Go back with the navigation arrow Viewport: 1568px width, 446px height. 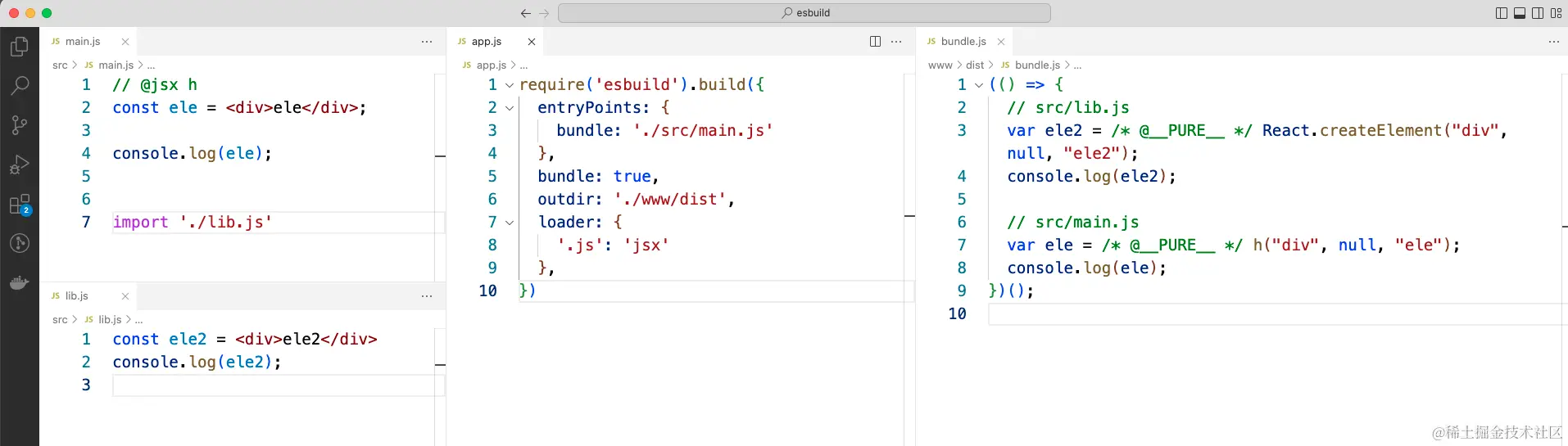tap(526, 13)
